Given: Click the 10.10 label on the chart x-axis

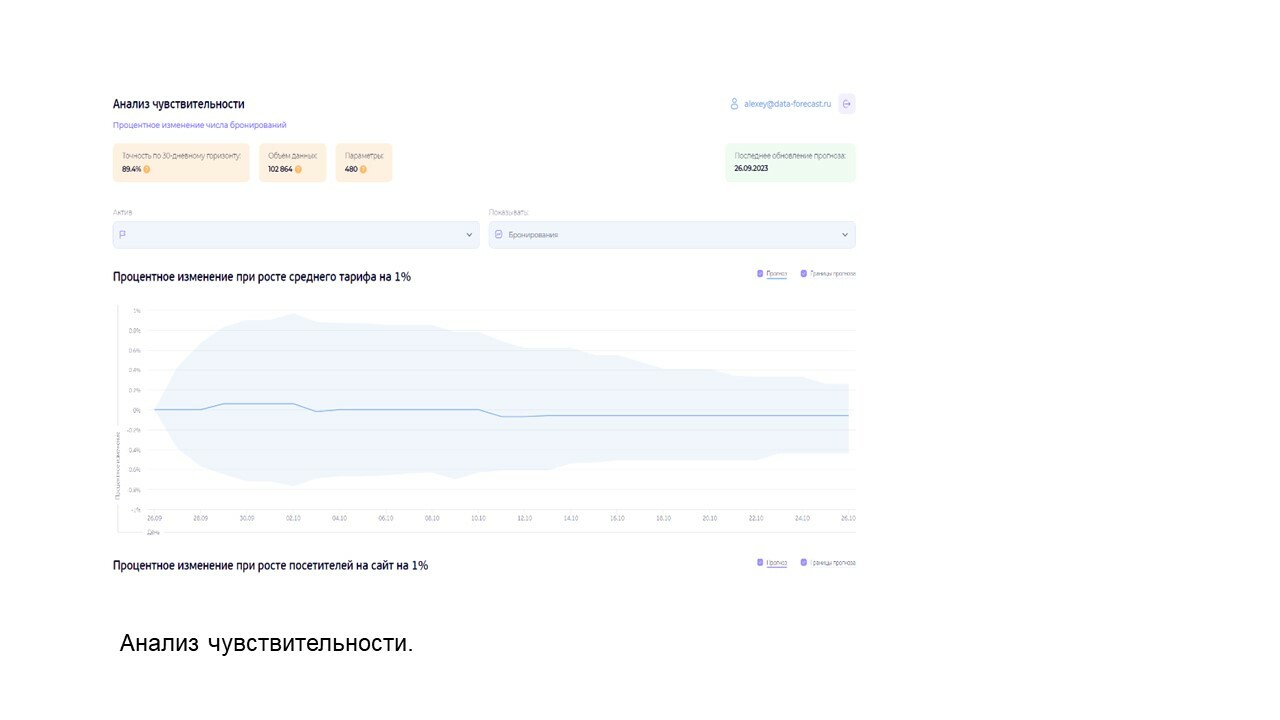Looking at the screenshot, I should click(x=478, y=519).
